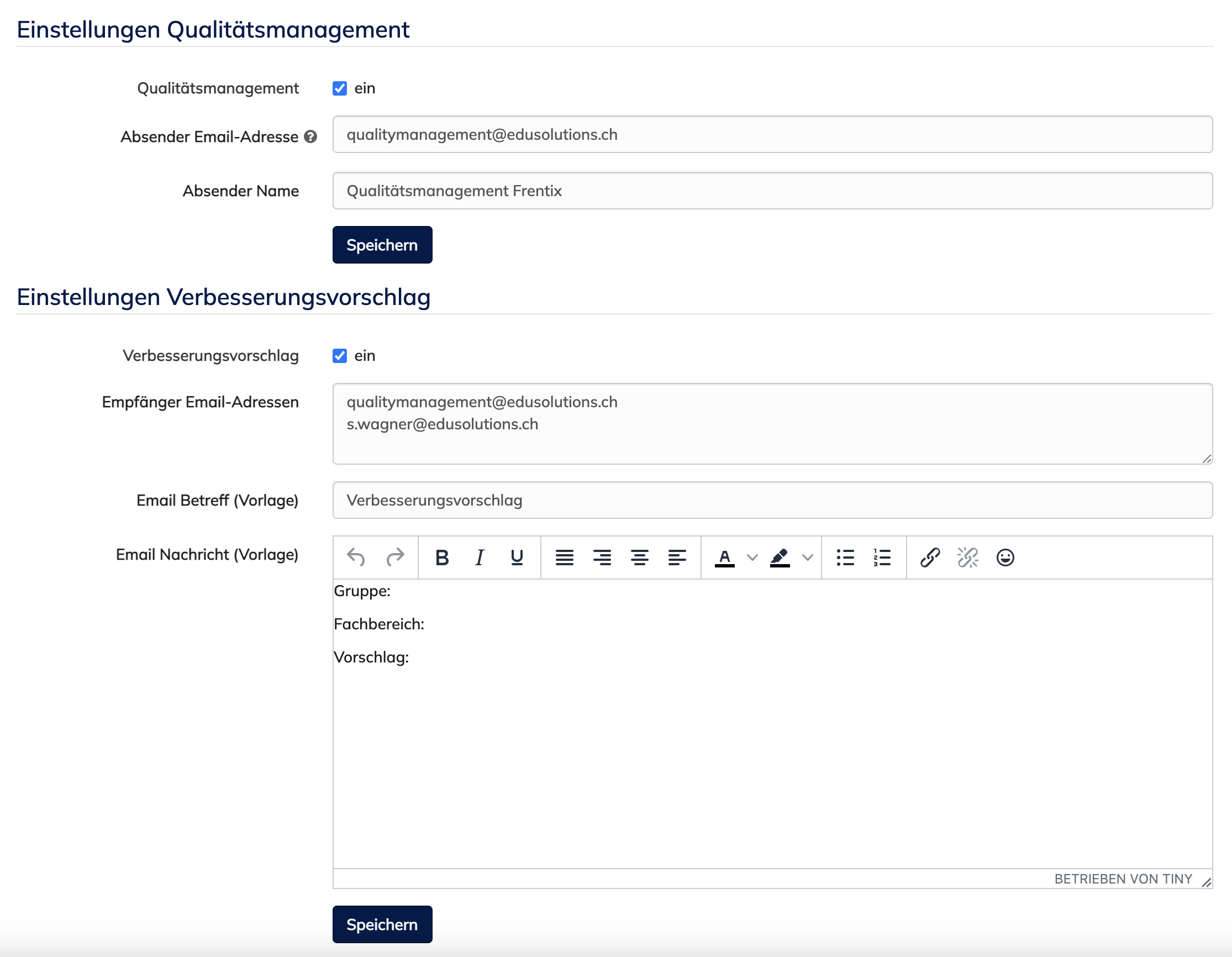Click the 'Gruppe:' line in editor

362,591
